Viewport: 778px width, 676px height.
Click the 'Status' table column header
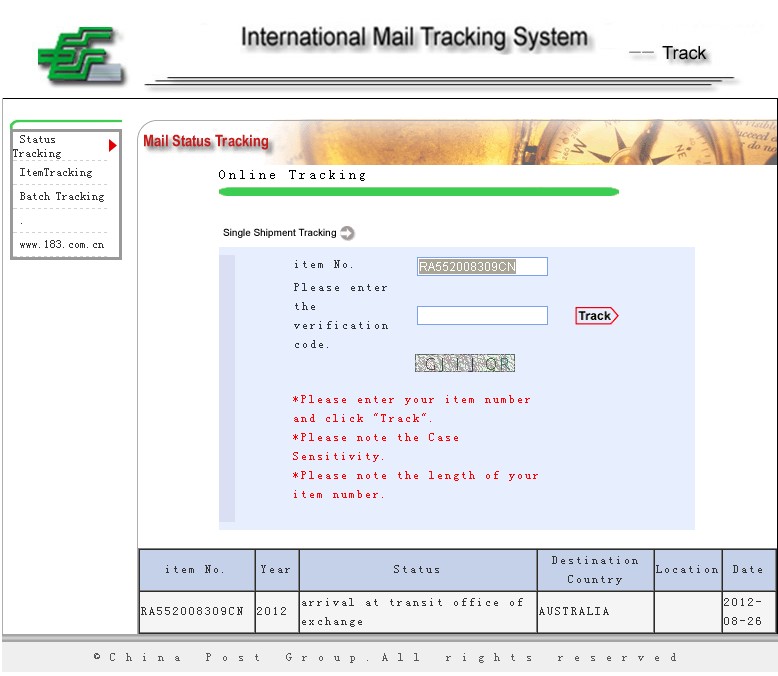[417, 570]
